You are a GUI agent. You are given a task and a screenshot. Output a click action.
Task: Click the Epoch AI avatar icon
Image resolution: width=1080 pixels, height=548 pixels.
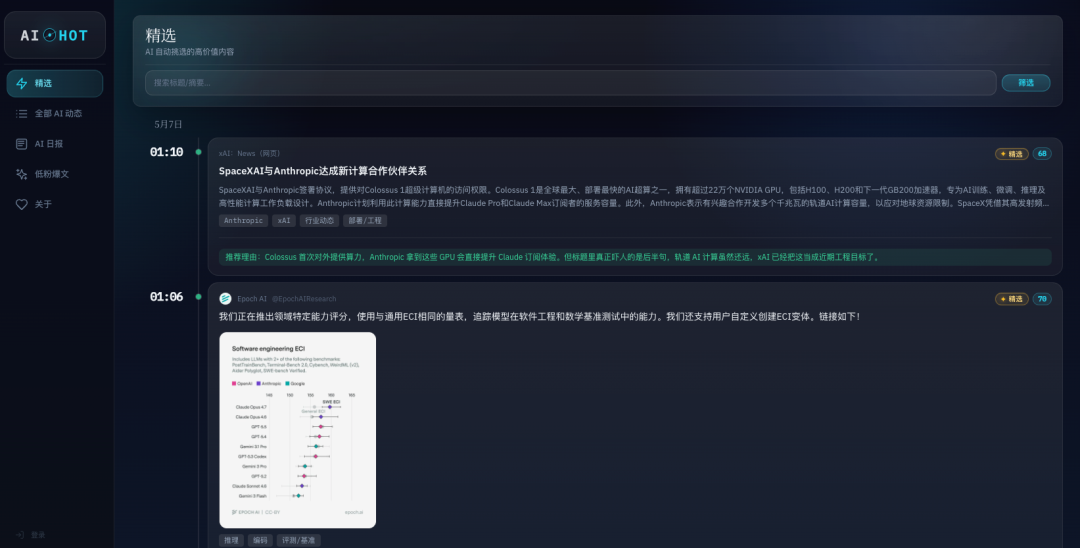pyautogui.click(x=225, y=299)
